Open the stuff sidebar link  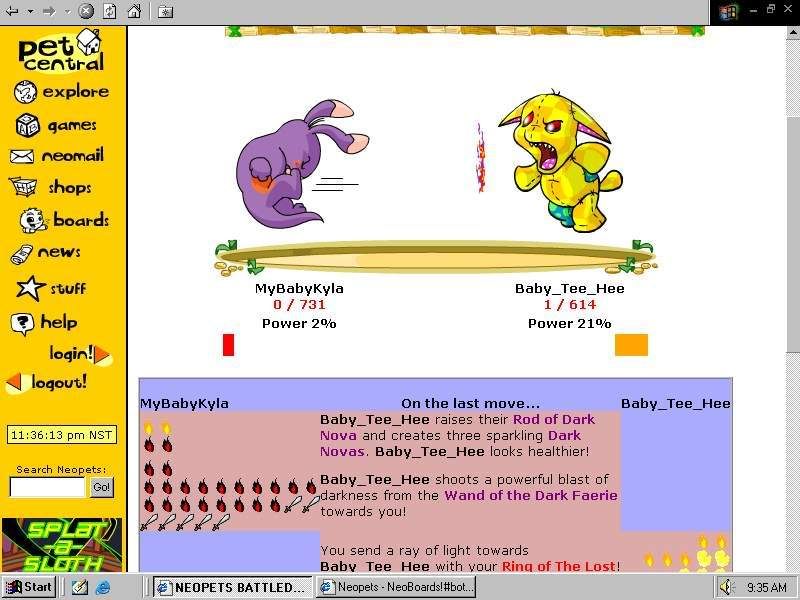click(68, 289)
